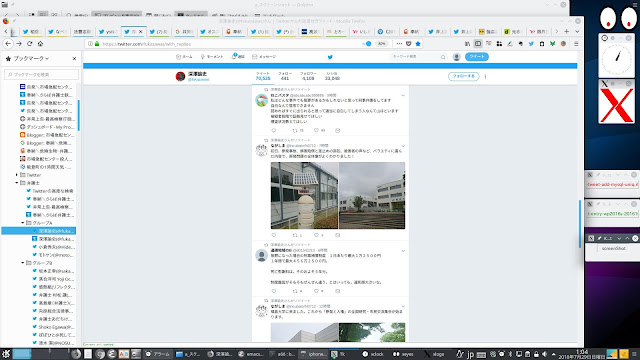
Task: Switch to the tab with (7) count
Action: [x=158, y=31]
